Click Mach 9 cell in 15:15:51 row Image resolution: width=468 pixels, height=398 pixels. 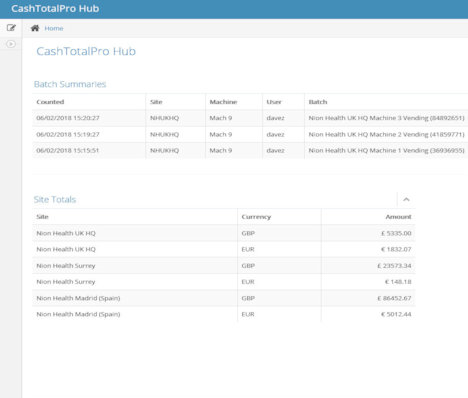point(221,150)
